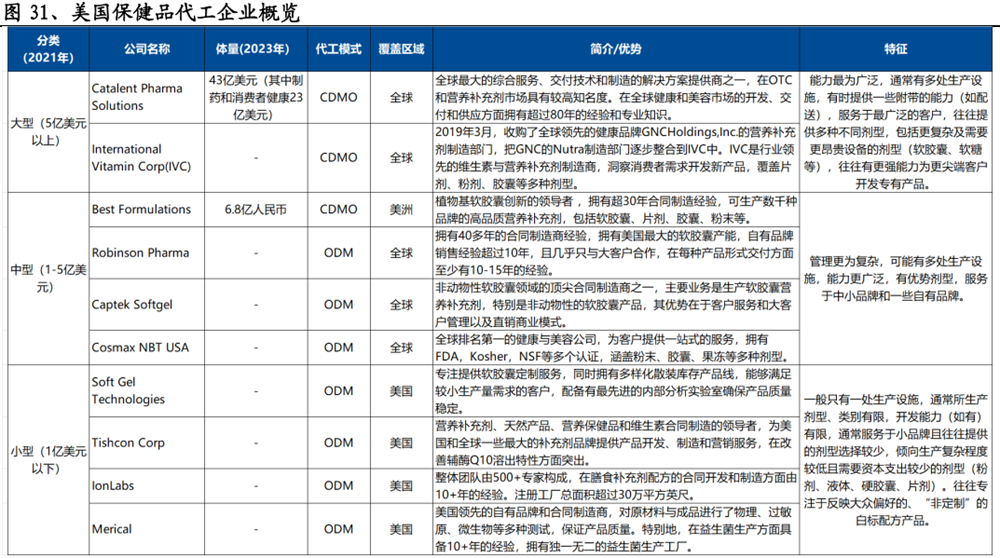Click the '中型（1-5亿美元）' category cell
The width and height of the screenshot is (1000, 558).
tap(48, 278)
